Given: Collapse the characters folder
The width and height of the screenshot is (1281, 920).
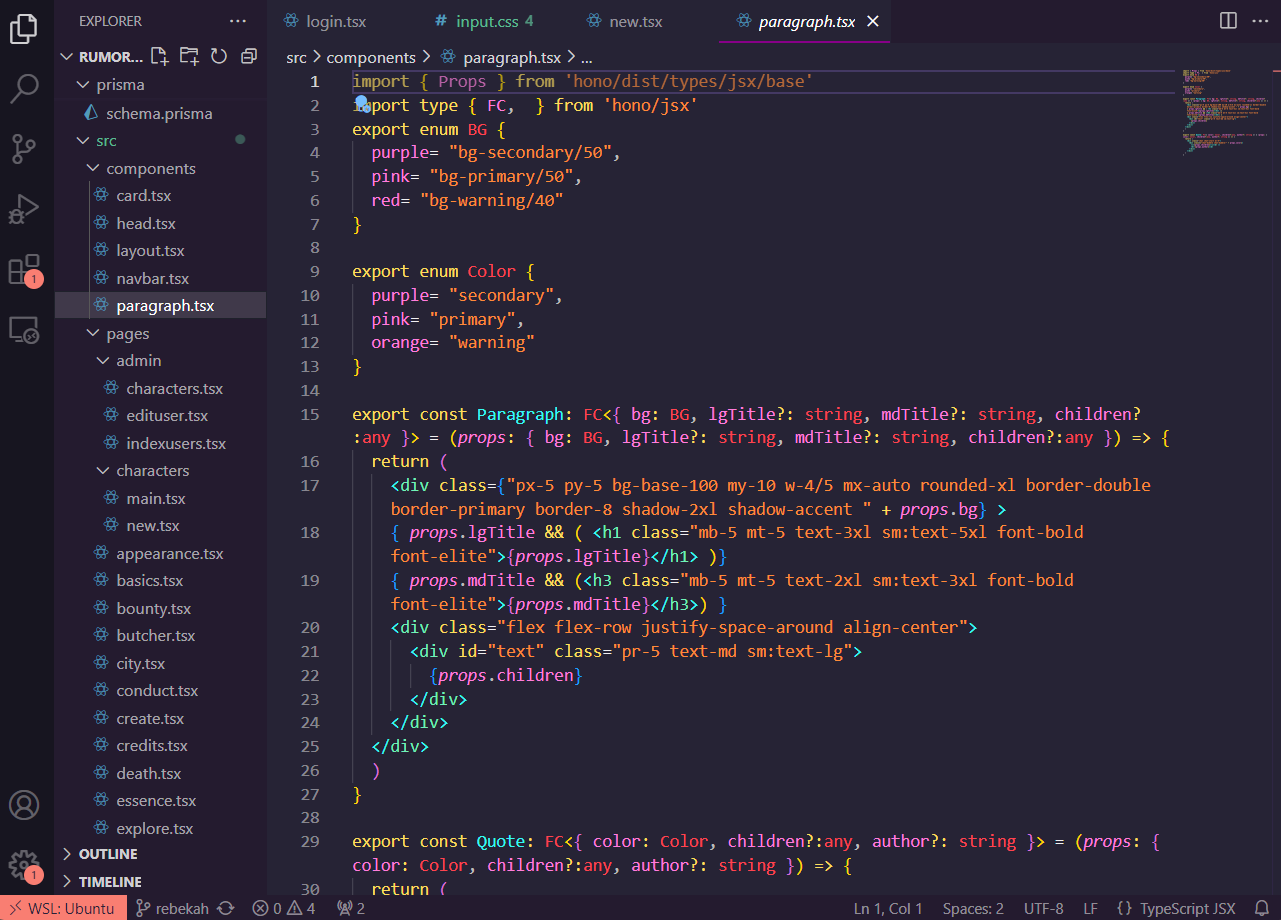Looking at the screenshot, I should coord(152,470).
